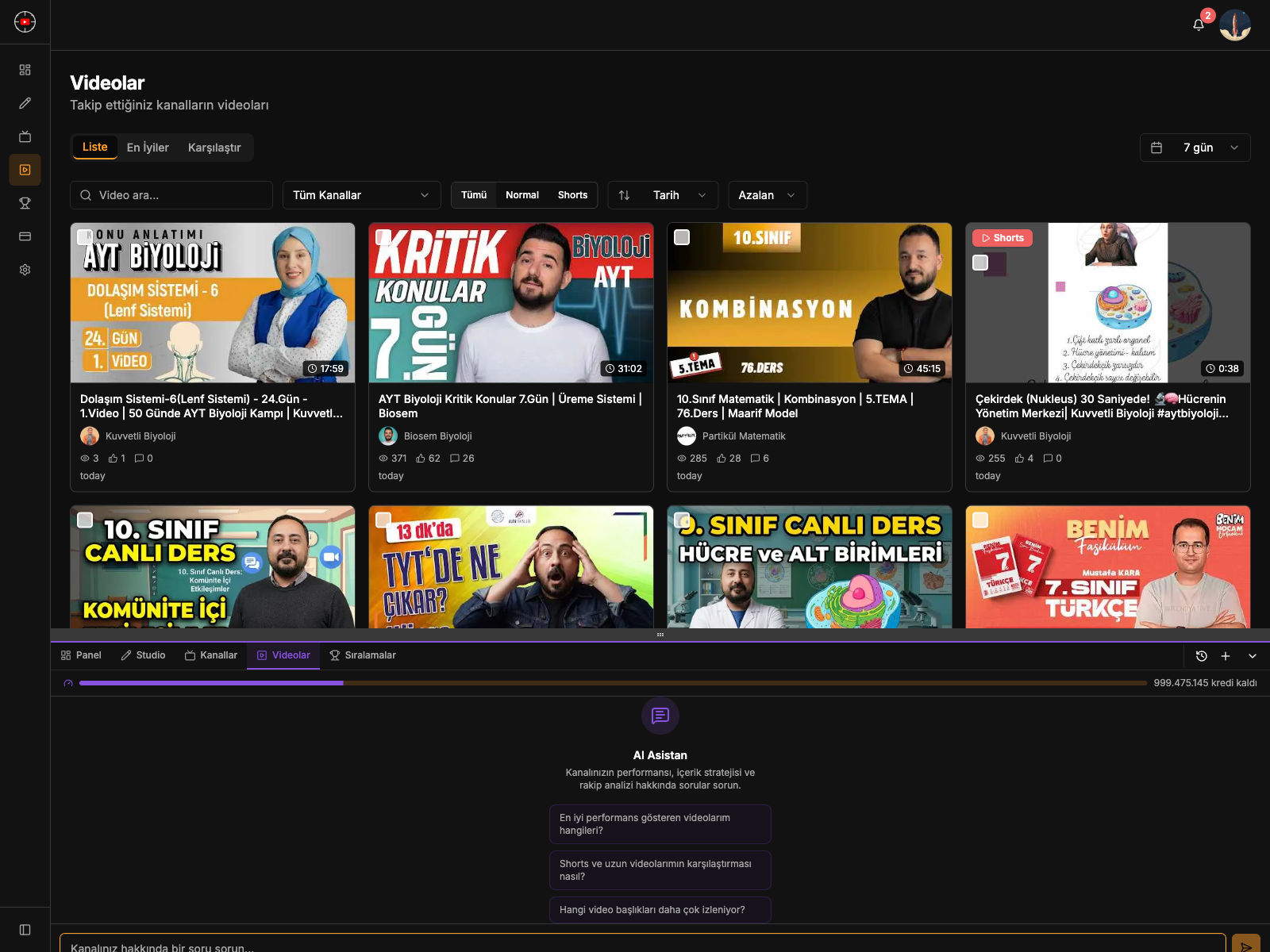Ask 'En iyi performans gösteren videolarım hangileri?'
The width and height of the screenshot is (1270, 952).
tap(660, 824)
